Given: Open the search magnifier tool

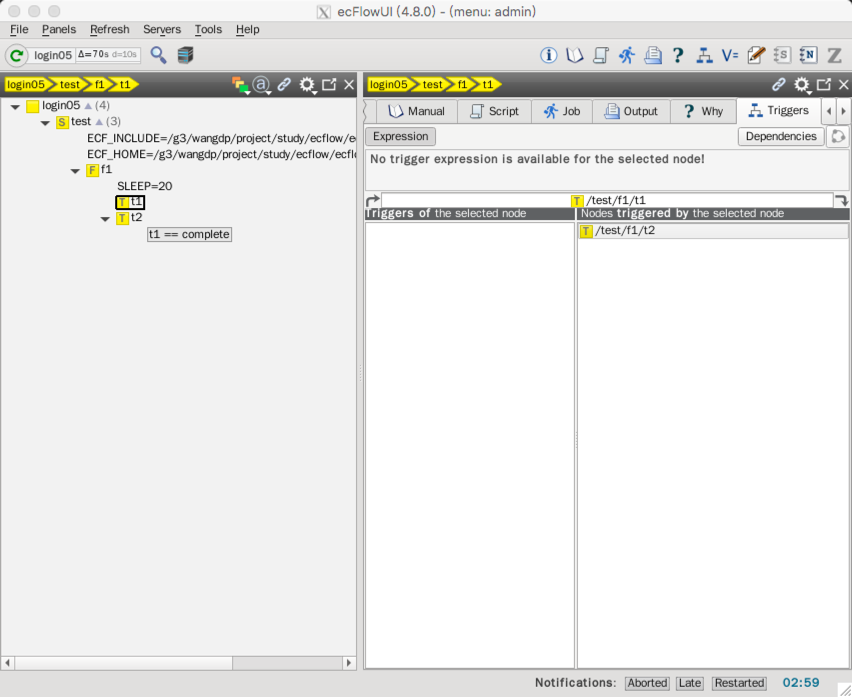Looking at the screenshot, I should (158, 55).
